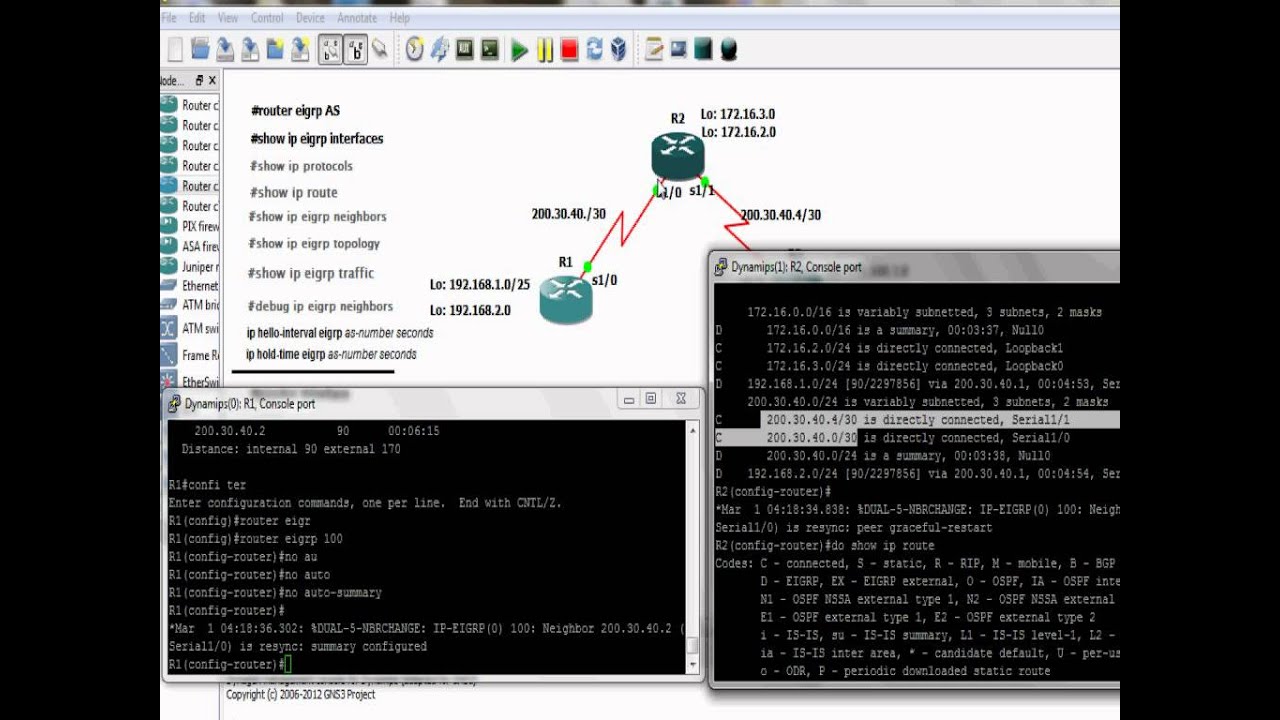
Task: Click the '#show ip eigrp topology' note
Action: pyautogui.click(x=314, y=244)
